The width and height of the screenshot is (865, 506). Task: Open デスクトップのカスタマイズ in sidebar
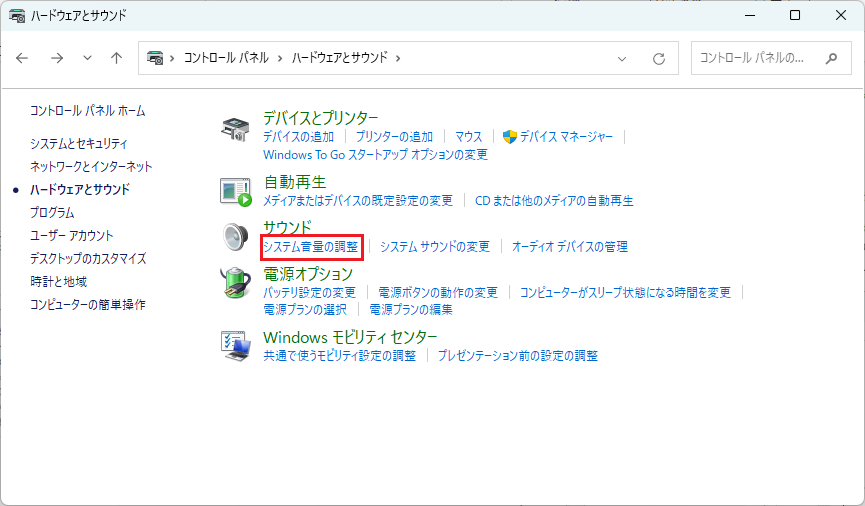pos(88,258)
